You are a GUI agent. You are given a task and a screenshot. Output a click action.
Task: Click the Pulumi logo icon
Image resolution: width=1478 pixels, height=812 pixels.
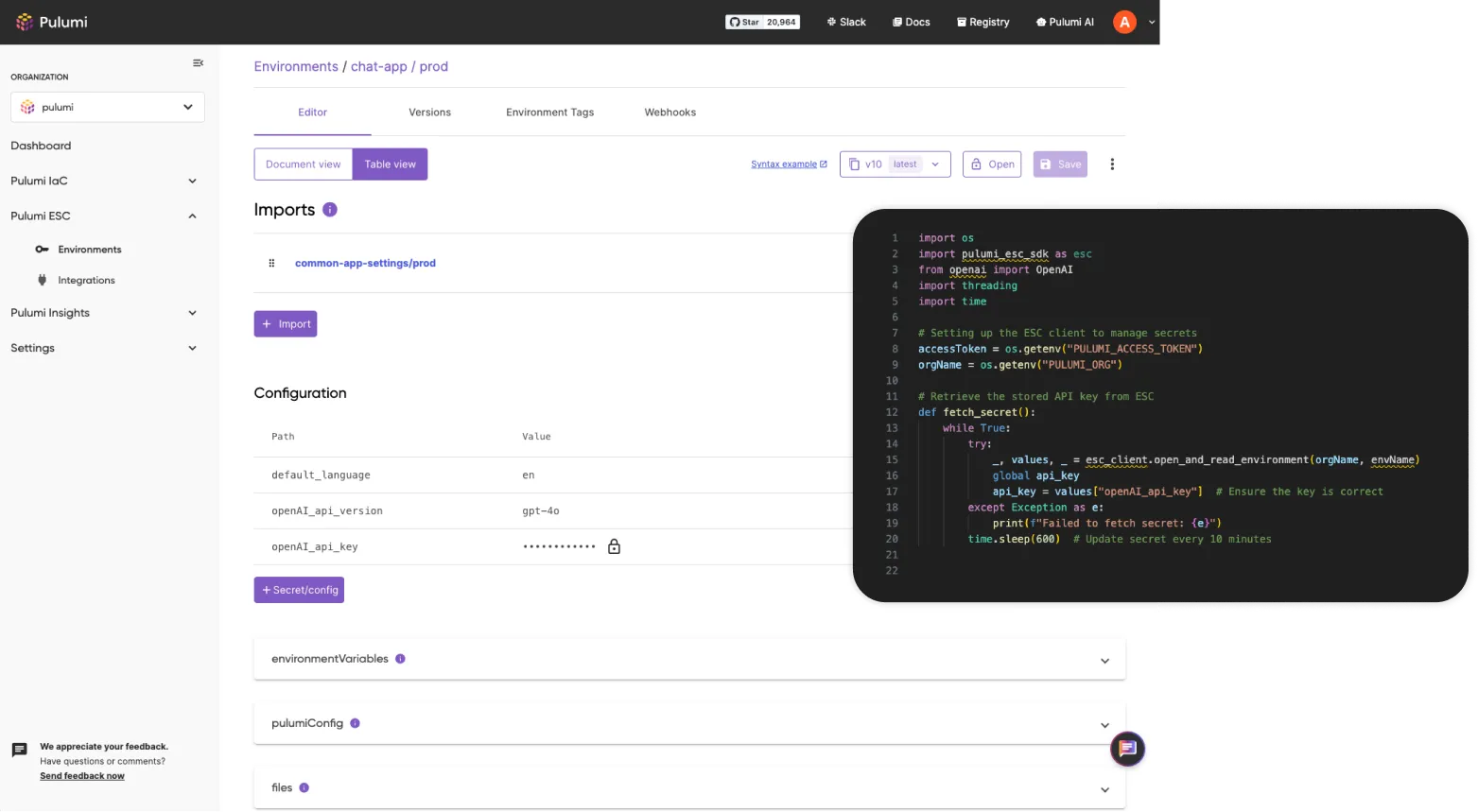25,22
